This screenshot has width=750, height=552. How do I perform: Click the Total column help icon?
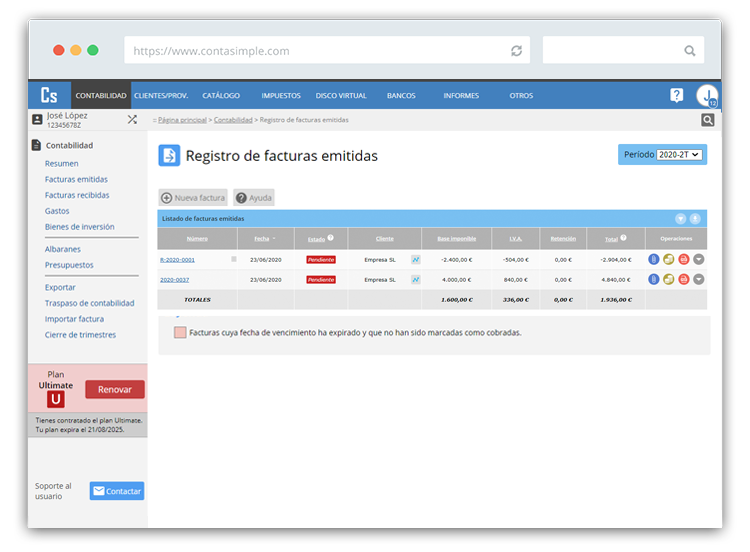click(623, 237)
